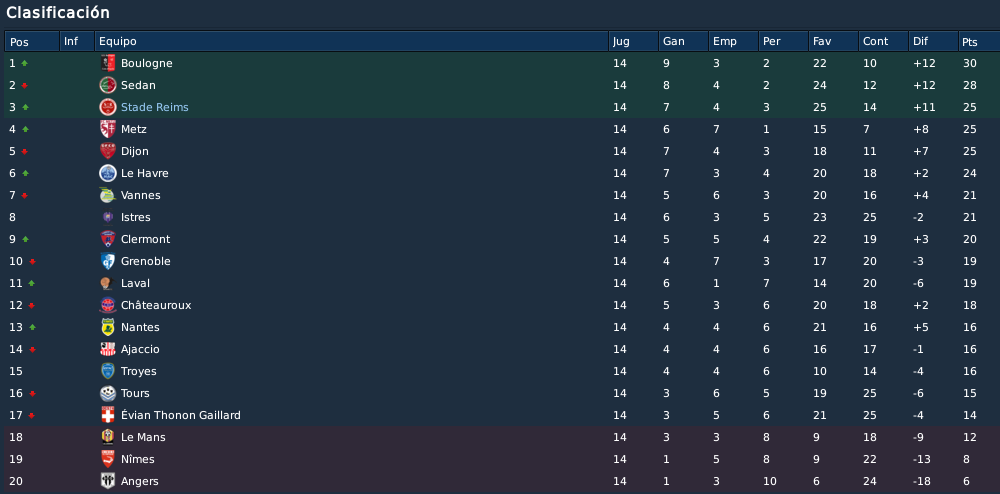
Task: Sort by the Gan wins column
Action: pos(683,41)
